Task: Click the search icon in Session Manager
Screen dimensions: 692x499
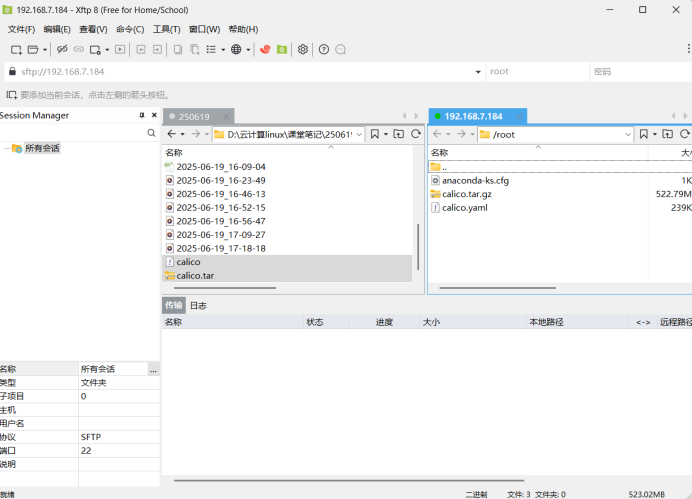Action: (x=151, y=133)
